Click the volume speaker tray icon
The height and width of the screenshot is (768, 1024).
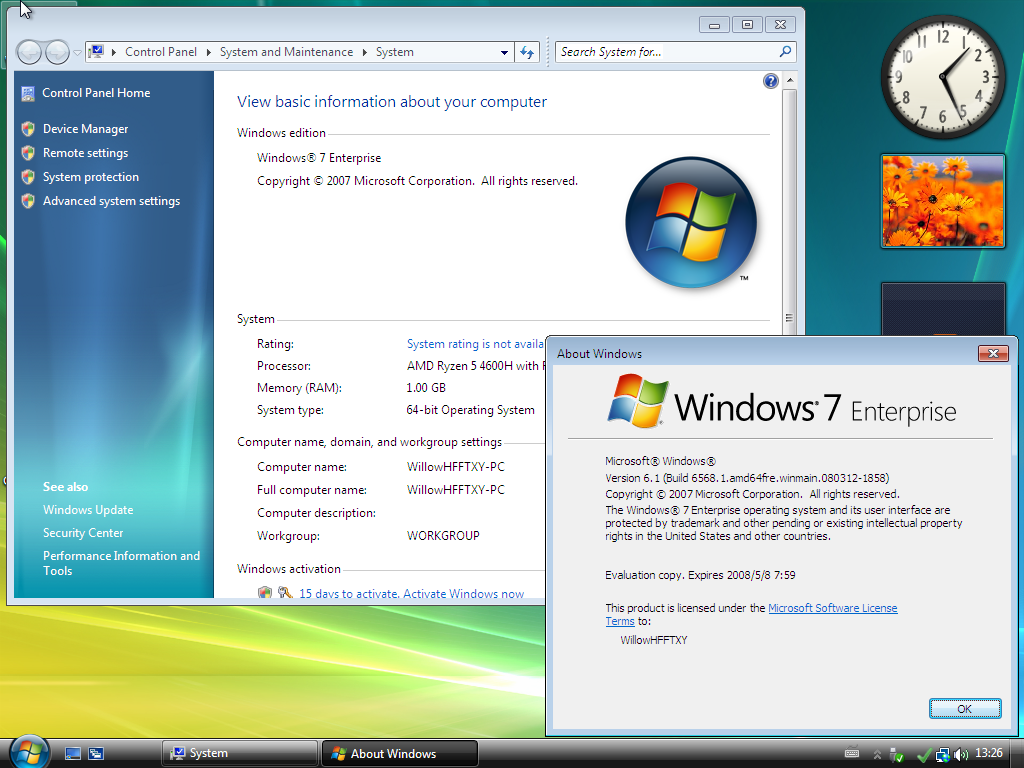(960, 754)
